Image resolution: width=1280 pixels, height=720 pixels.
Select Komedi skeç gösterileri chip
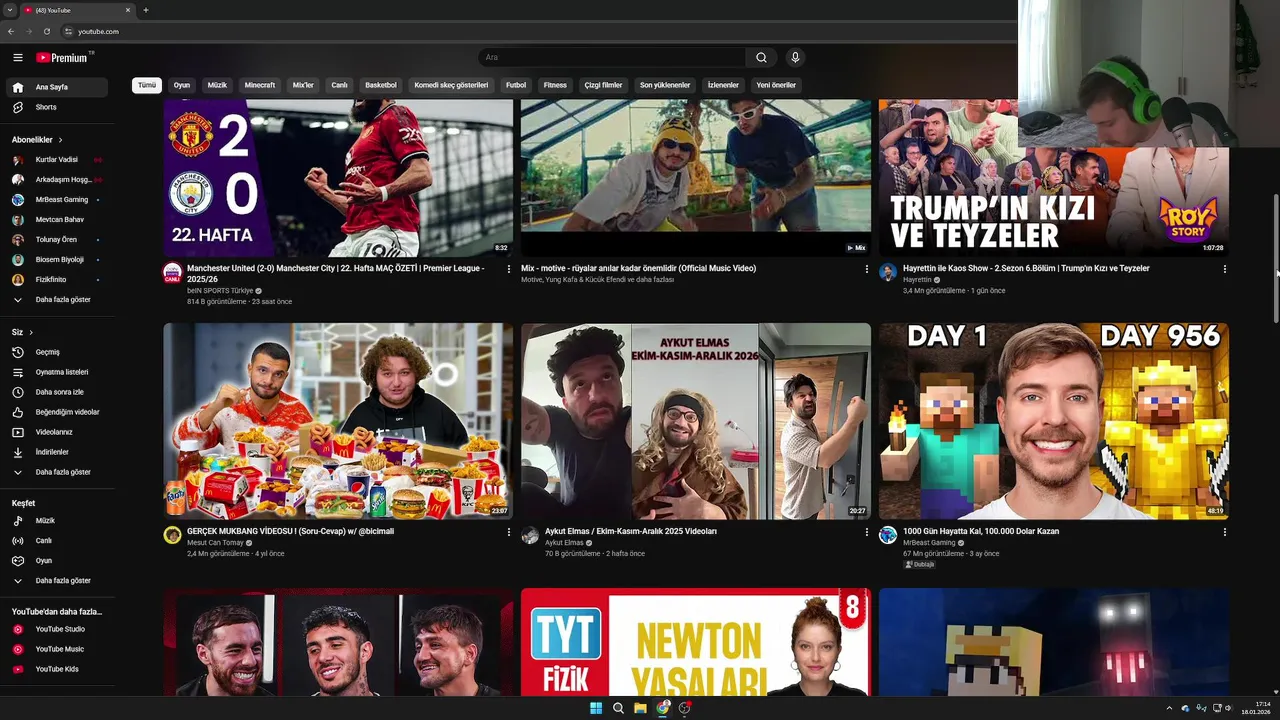click(x=451, y=85)
